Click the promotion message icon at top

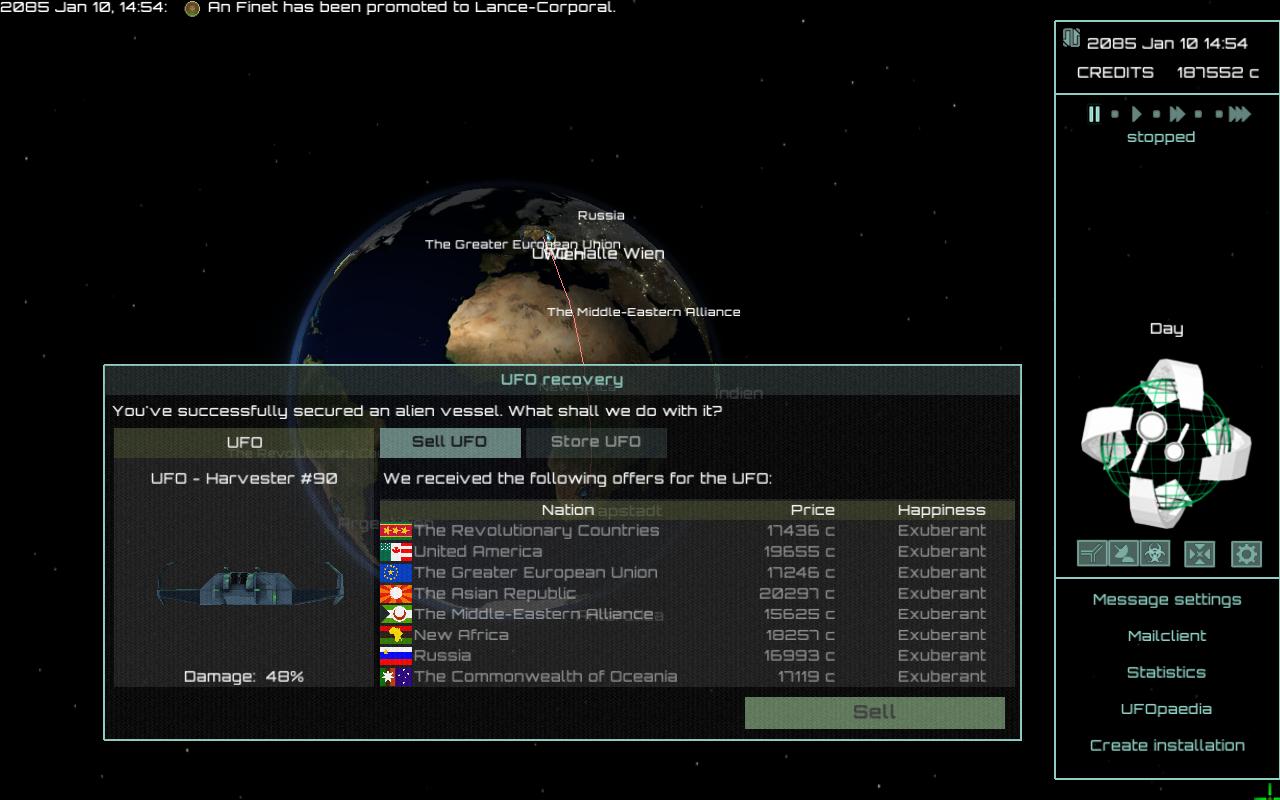click(x=192, y=8)
